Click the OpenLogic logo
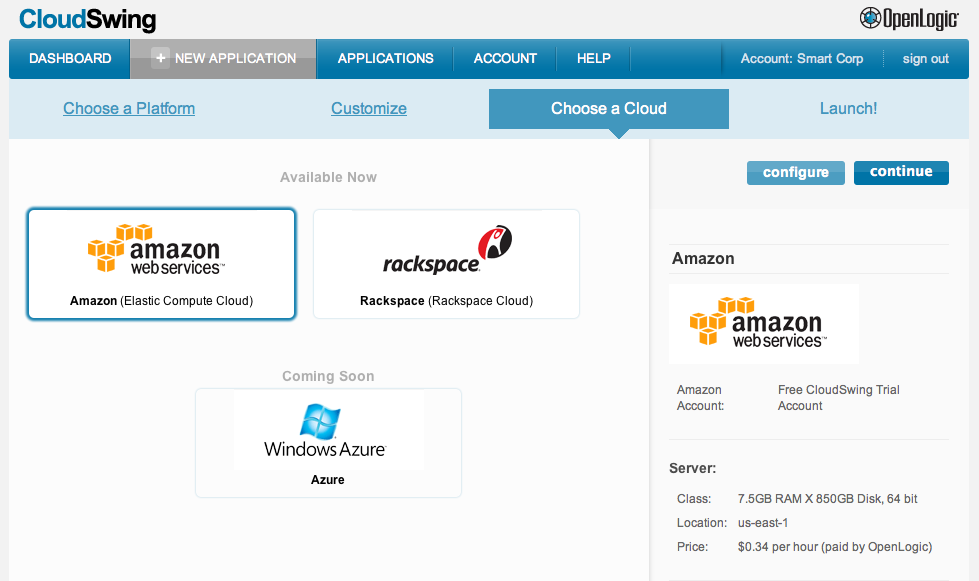Image resolution: width=979 pixels, height=581 pixels. pyautogui.click(x=908, y=19)
